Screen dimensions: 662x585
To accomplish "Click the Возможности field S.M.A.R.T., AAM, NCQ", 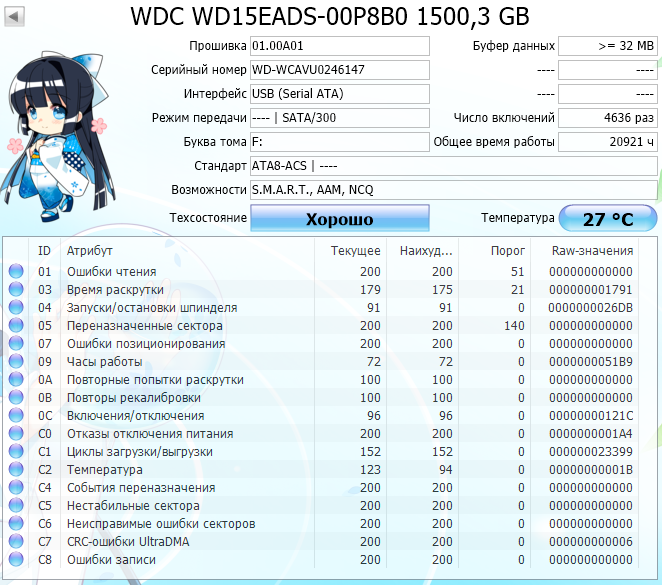I will tap(454, 190).
